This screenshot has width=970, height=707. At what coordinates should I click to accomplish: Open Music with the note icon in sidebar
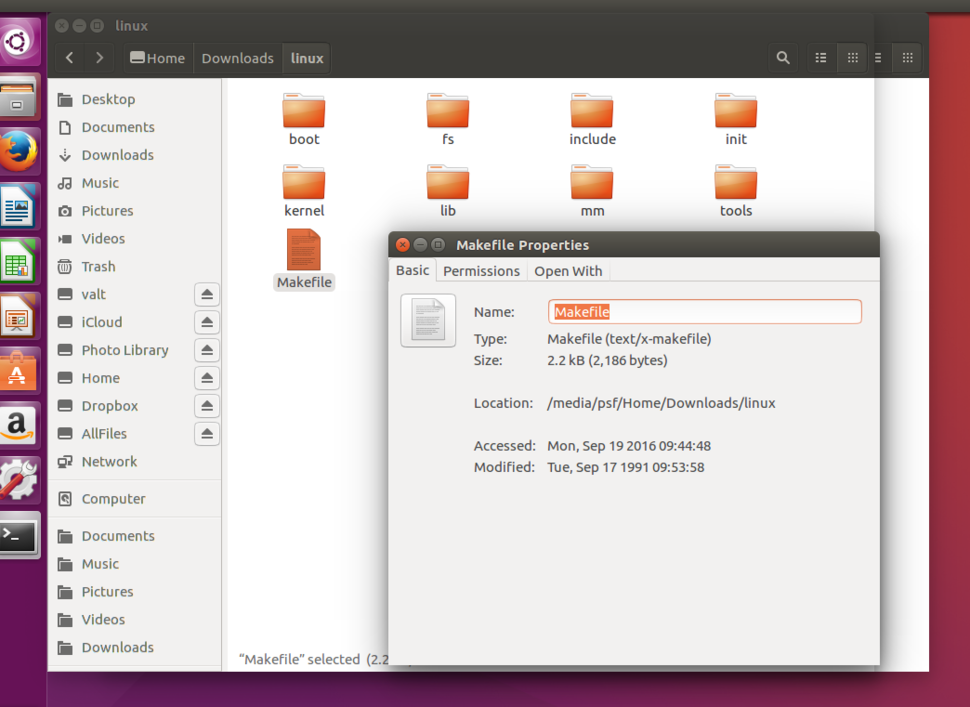(x=134, y=182)
